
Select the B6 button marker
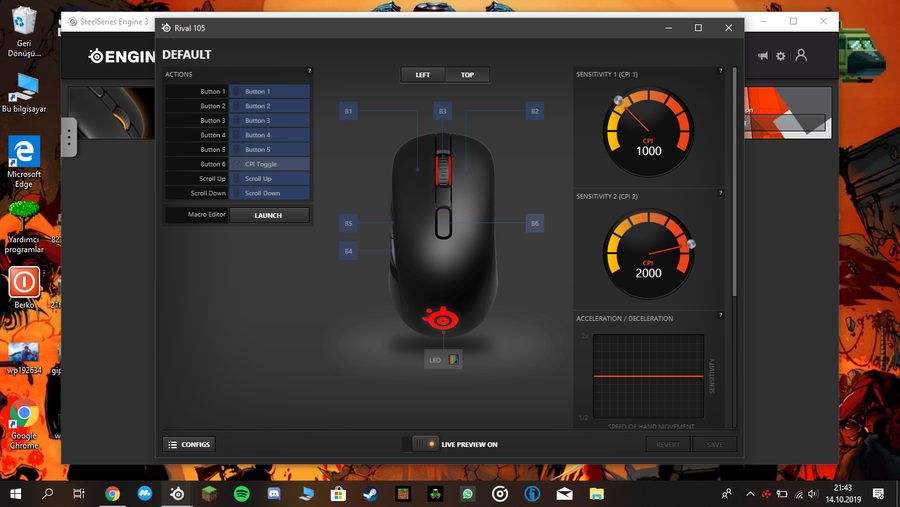pos(534,223)
